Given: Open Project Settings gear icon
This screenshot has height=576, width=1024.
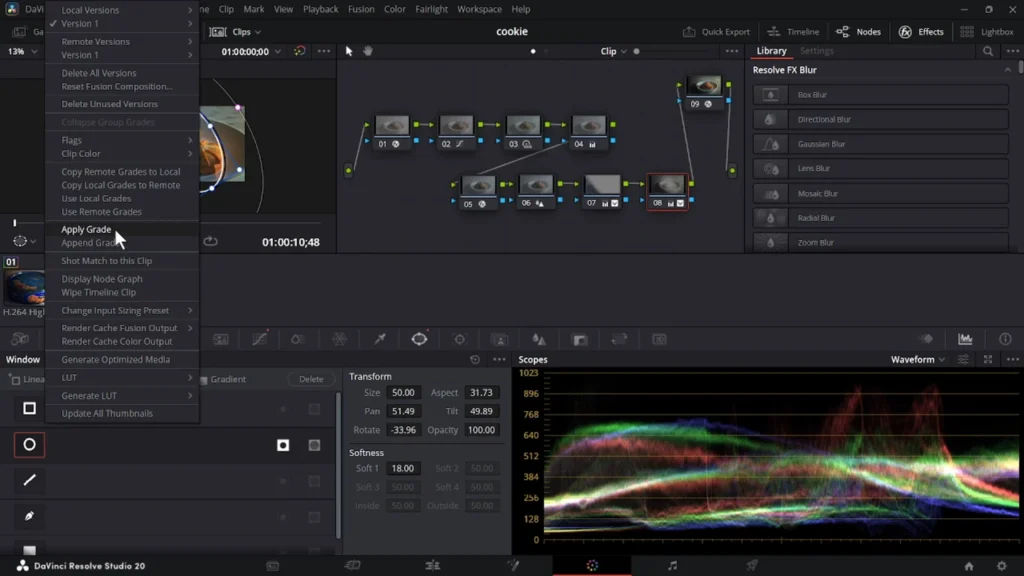Looking at the screenshot, I should [1001, 566].
